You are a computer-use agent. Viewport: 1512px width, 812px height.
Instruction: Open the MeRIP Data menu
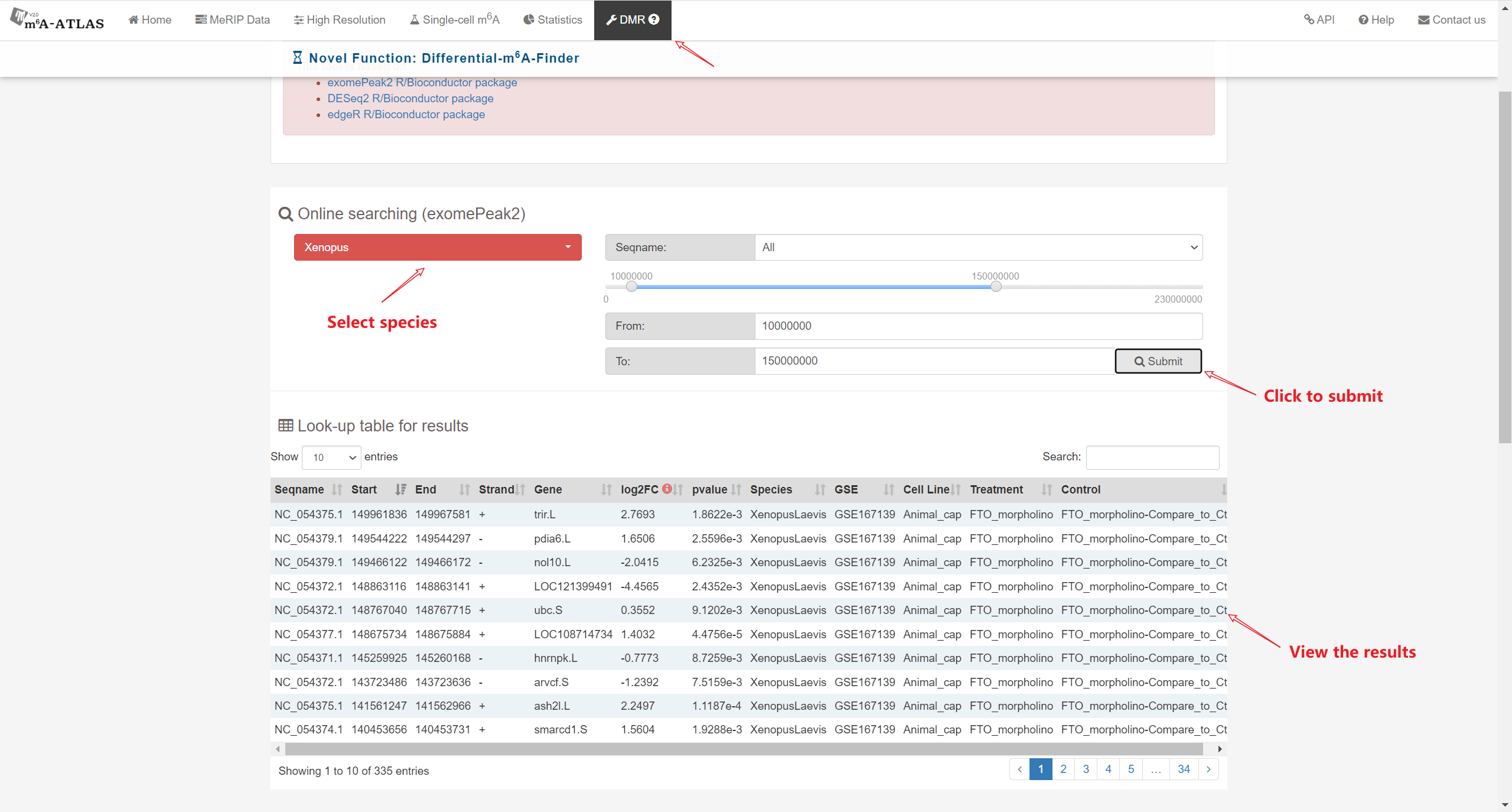tap(232, 20)
